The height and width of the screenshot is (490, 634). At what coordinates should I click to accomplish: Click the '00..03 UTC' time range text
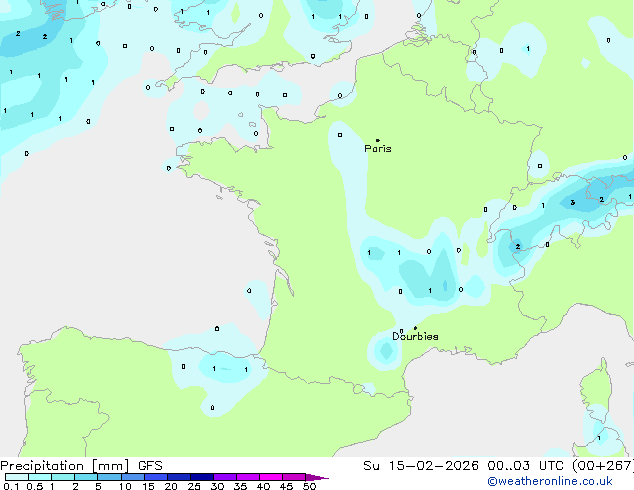[525, 466]
